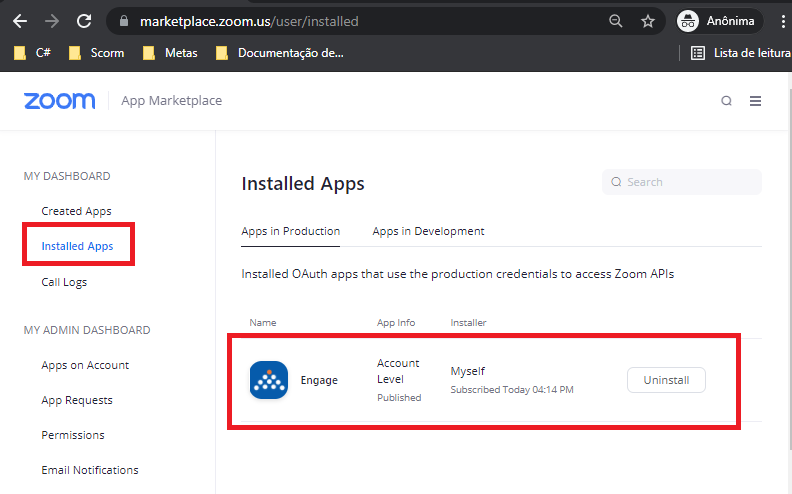
Task: Click the padlock site info icon
Action: 124,21
